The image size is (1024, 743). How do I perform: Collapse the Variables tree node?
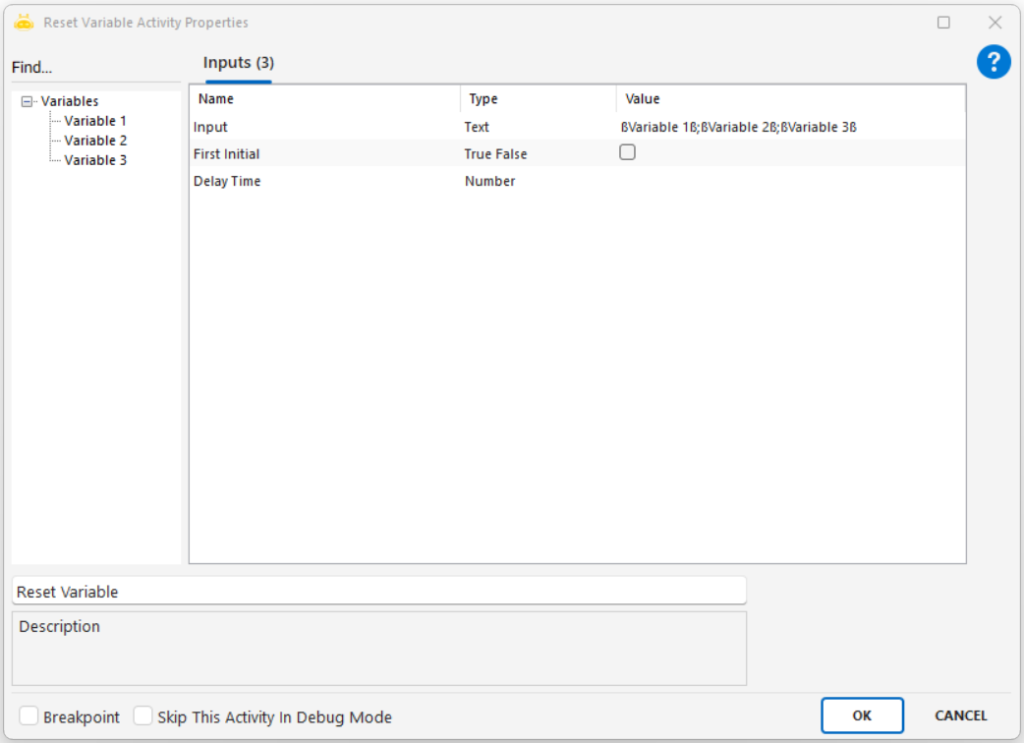[27, 101]
